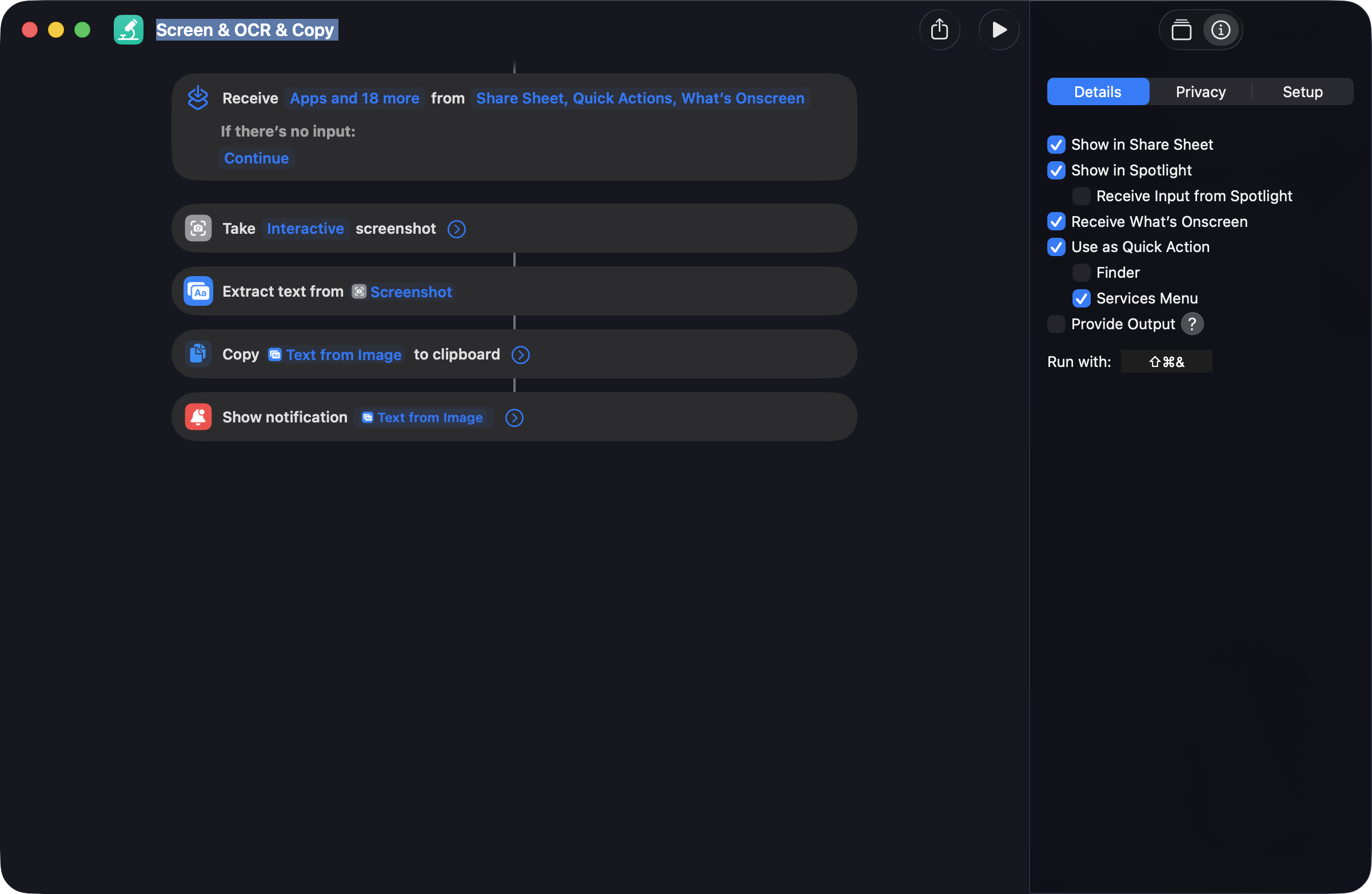Click the shortcut's green microscope icon
1372x894 pixels.
128,29
